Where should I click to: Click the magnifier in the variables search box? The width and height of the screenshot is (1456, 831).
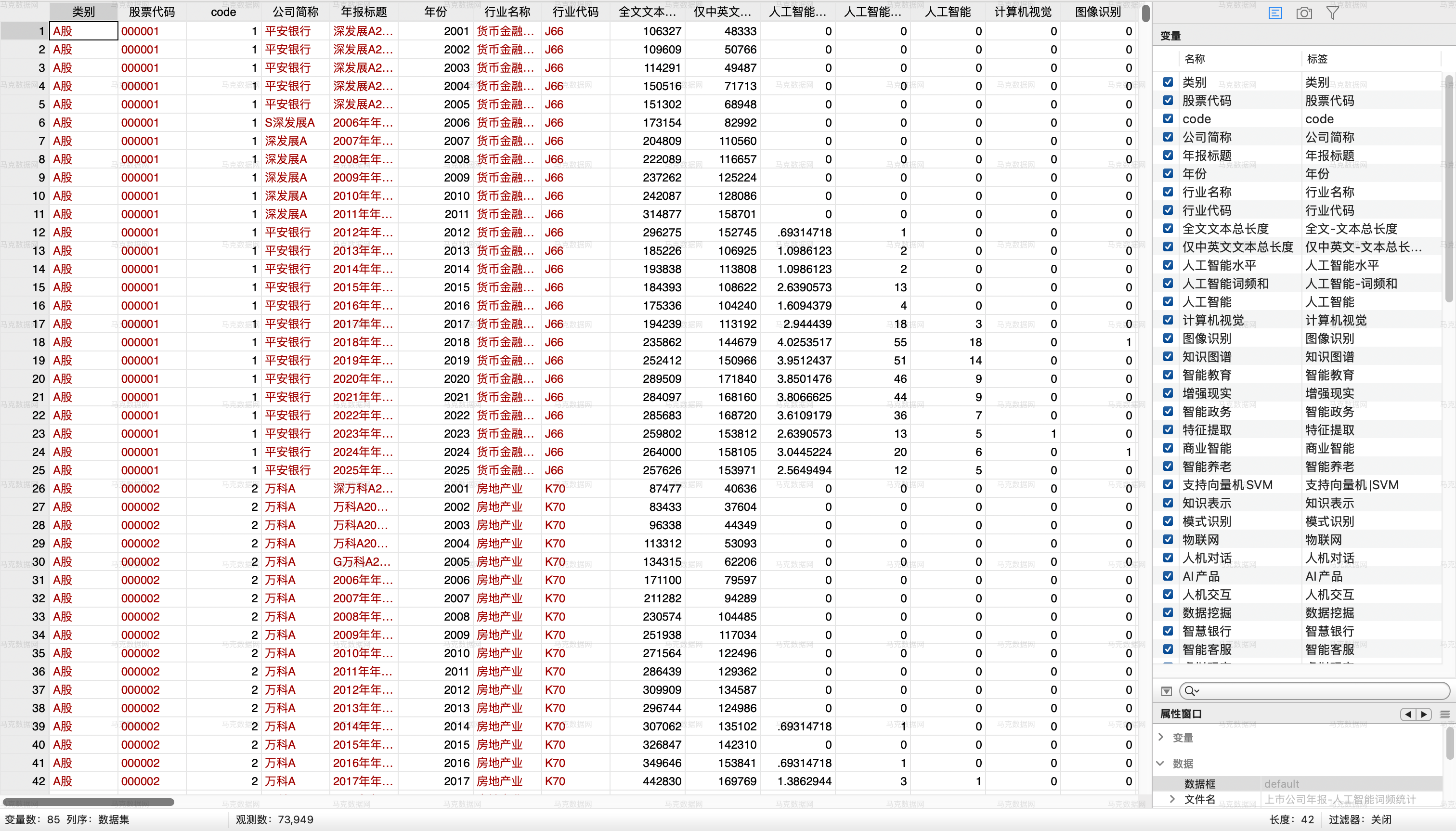1191,691
